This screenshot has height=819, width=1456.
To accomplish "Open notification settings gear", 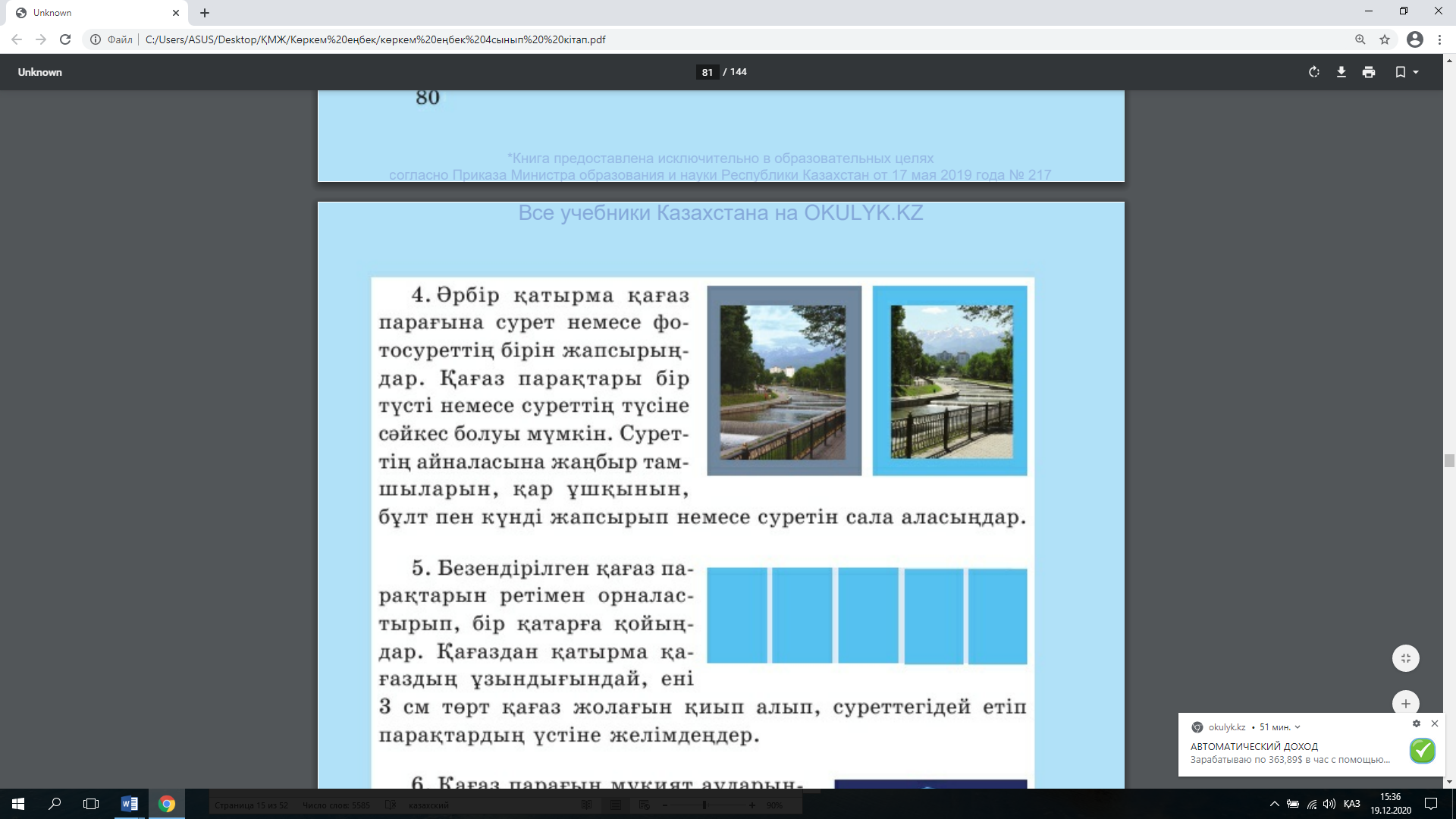I will pos(1417,723).
